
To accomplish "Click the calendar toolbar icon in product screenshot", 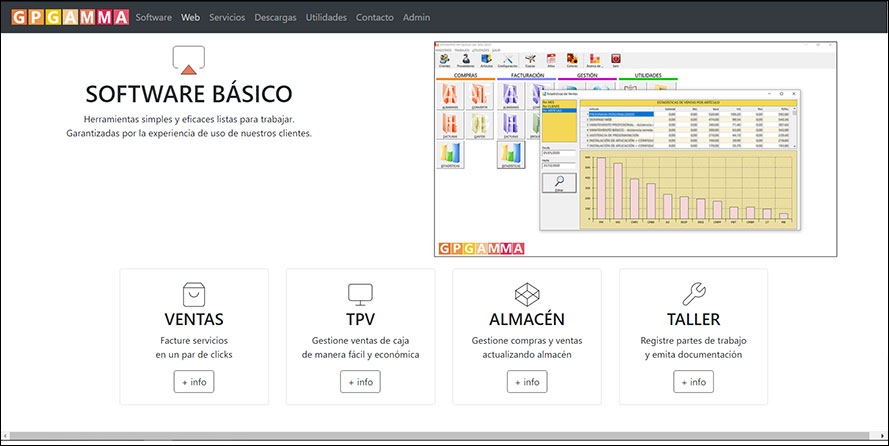I will point(551,61).
